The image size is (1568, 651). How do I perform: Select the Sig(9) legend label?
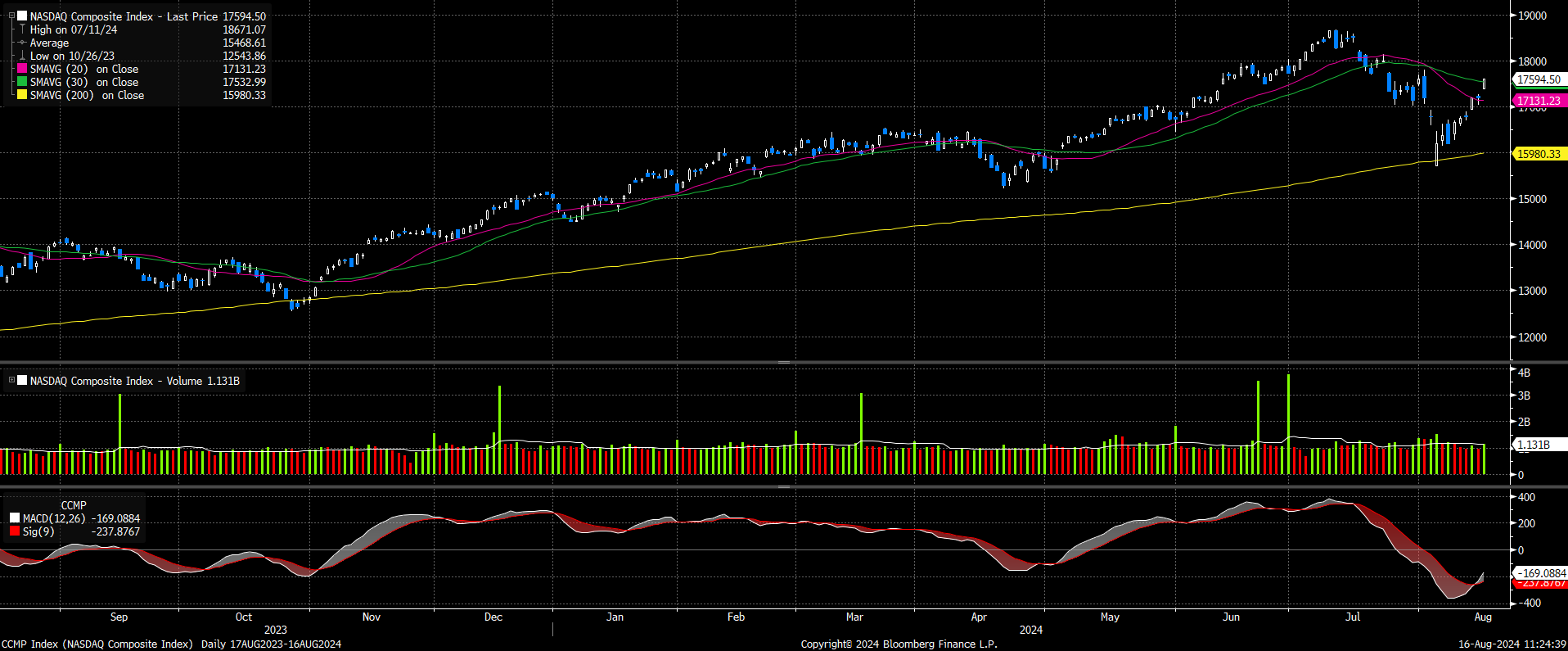[38, 531]
